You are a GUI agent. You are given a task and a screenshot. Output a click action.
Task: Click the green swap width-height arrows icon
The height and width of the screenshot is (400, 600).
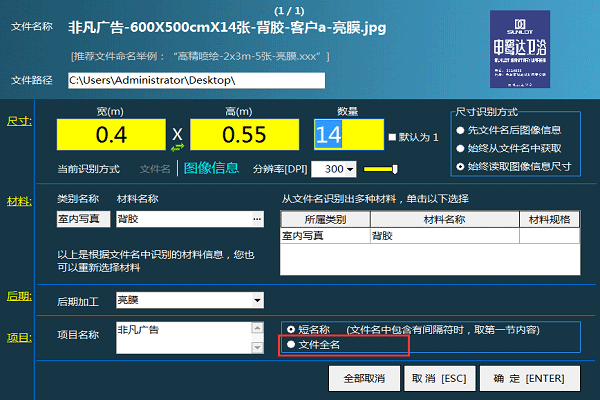tap(178, 146)
